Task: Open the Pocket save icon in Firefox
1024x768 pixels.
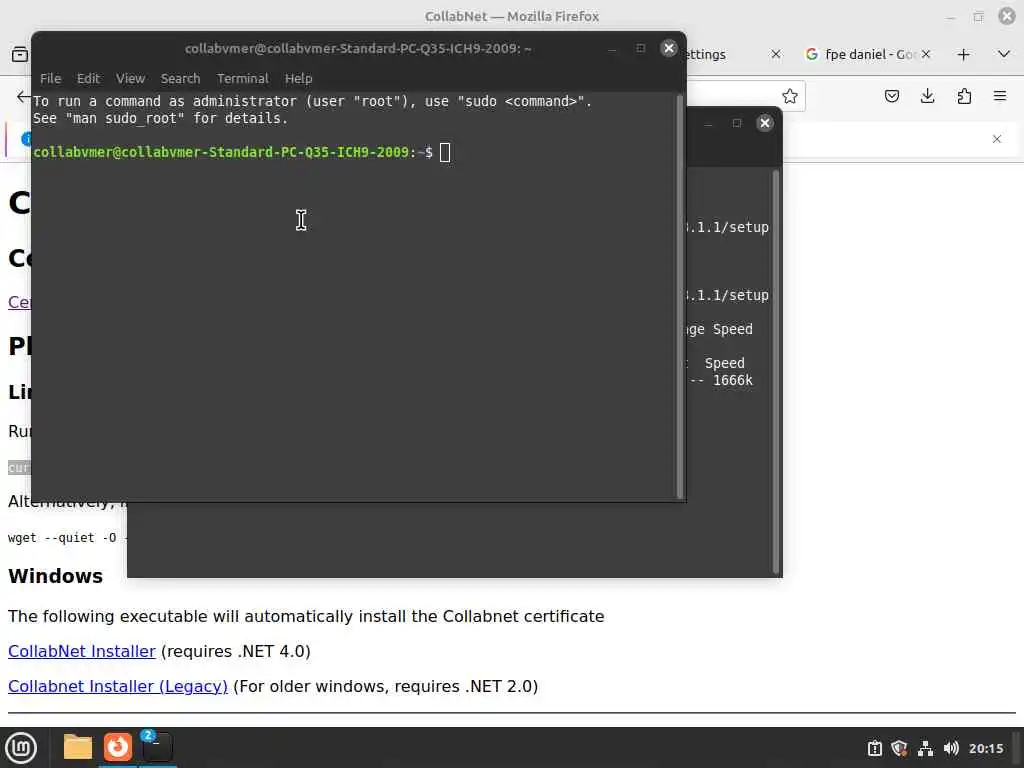Action: click(891, 97)
